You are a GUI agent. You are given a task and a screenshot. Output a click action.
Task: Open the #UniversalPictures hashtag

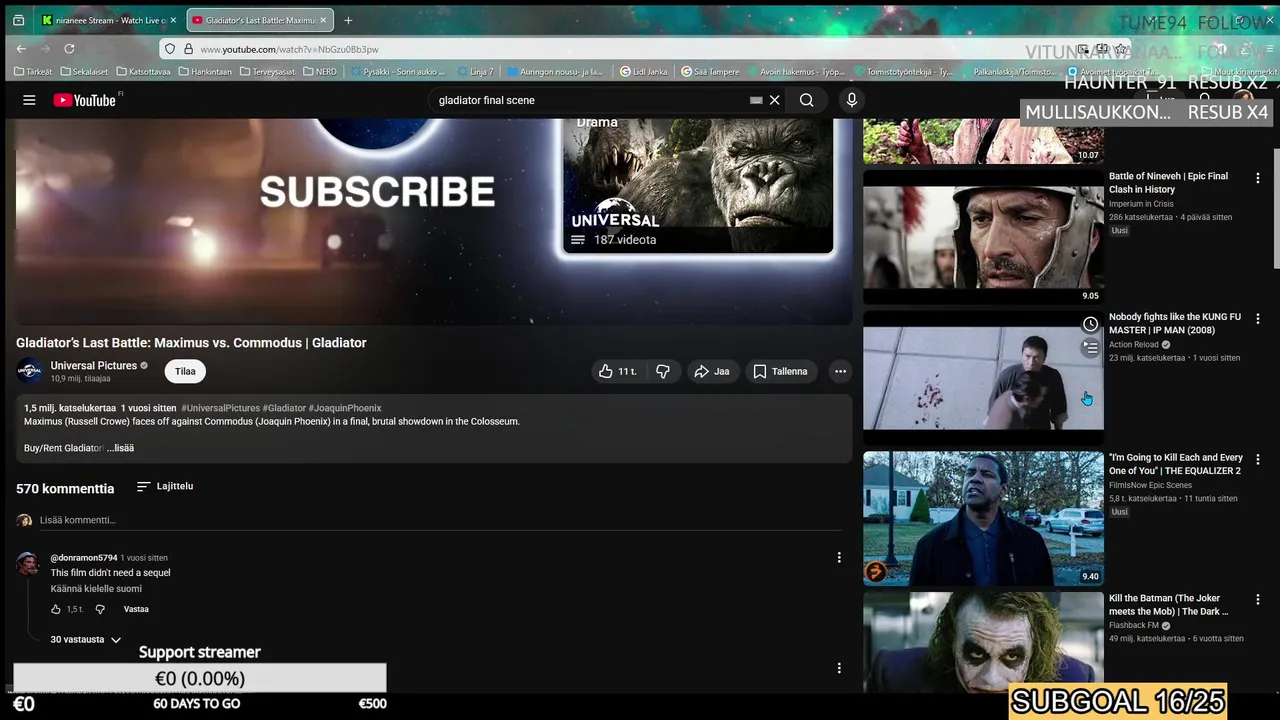[220, 408]
